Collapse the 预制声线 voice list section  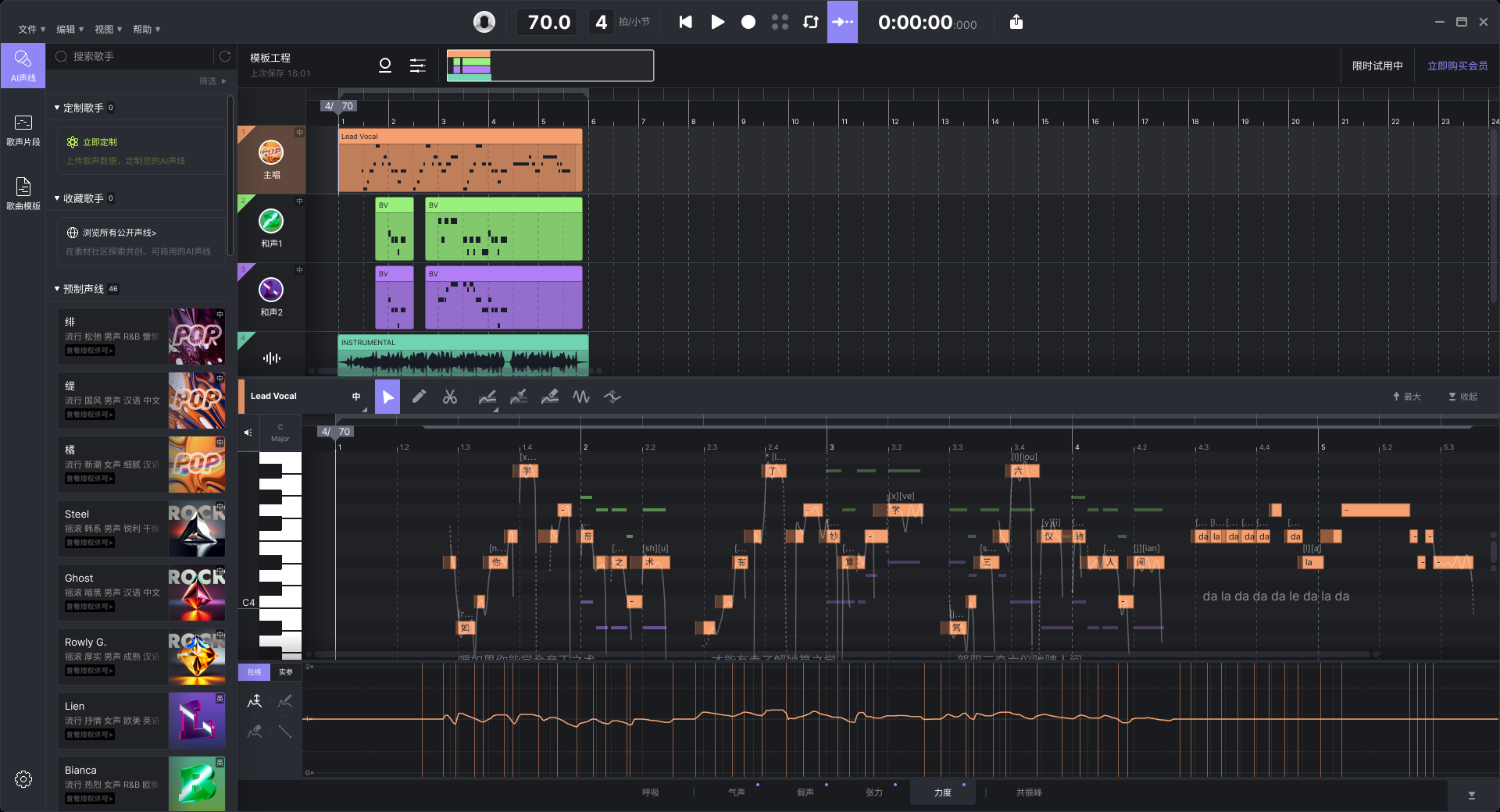[x=56, y=288]
